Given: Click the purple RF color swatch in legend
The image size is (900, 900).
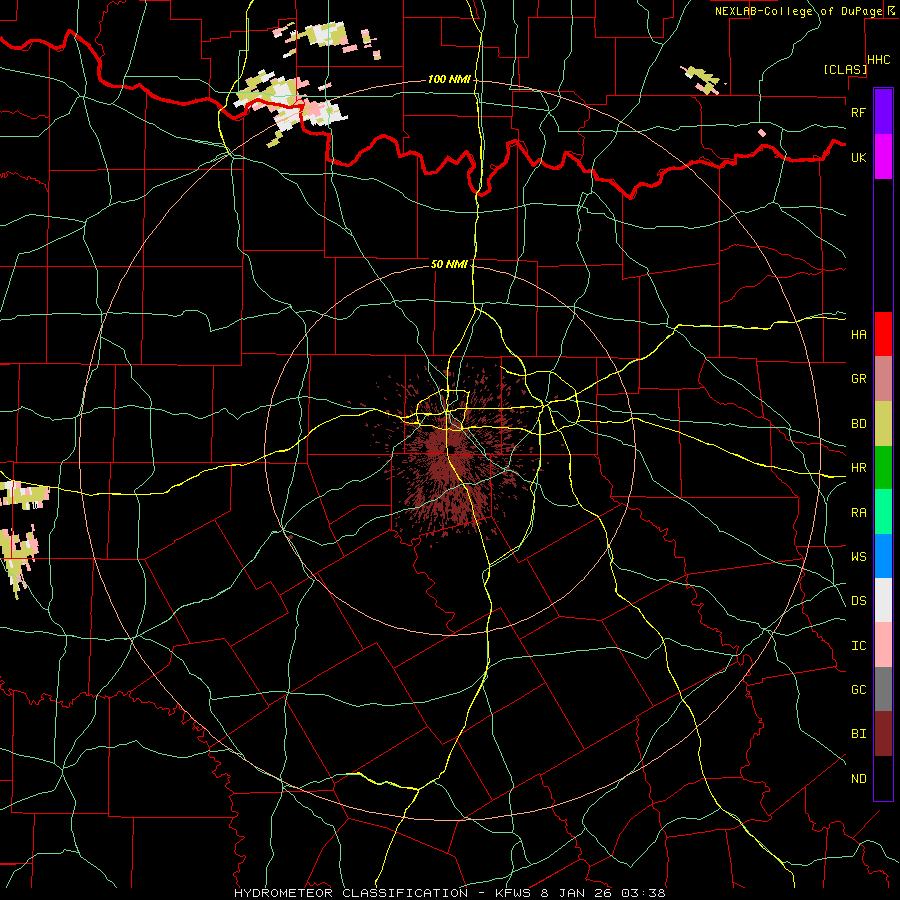Looking at the screenshot, I should tap(883, 112).
